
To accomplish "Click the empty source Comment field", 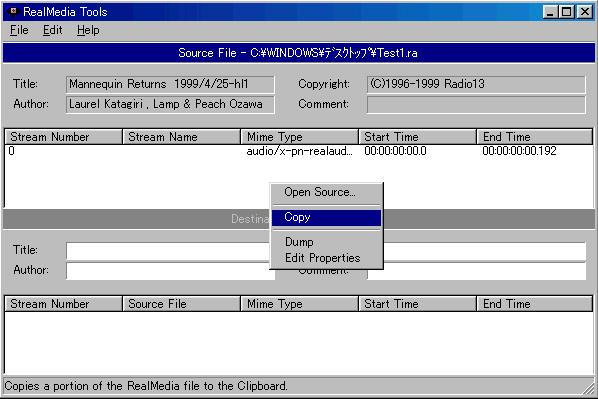I will (476, 105).
